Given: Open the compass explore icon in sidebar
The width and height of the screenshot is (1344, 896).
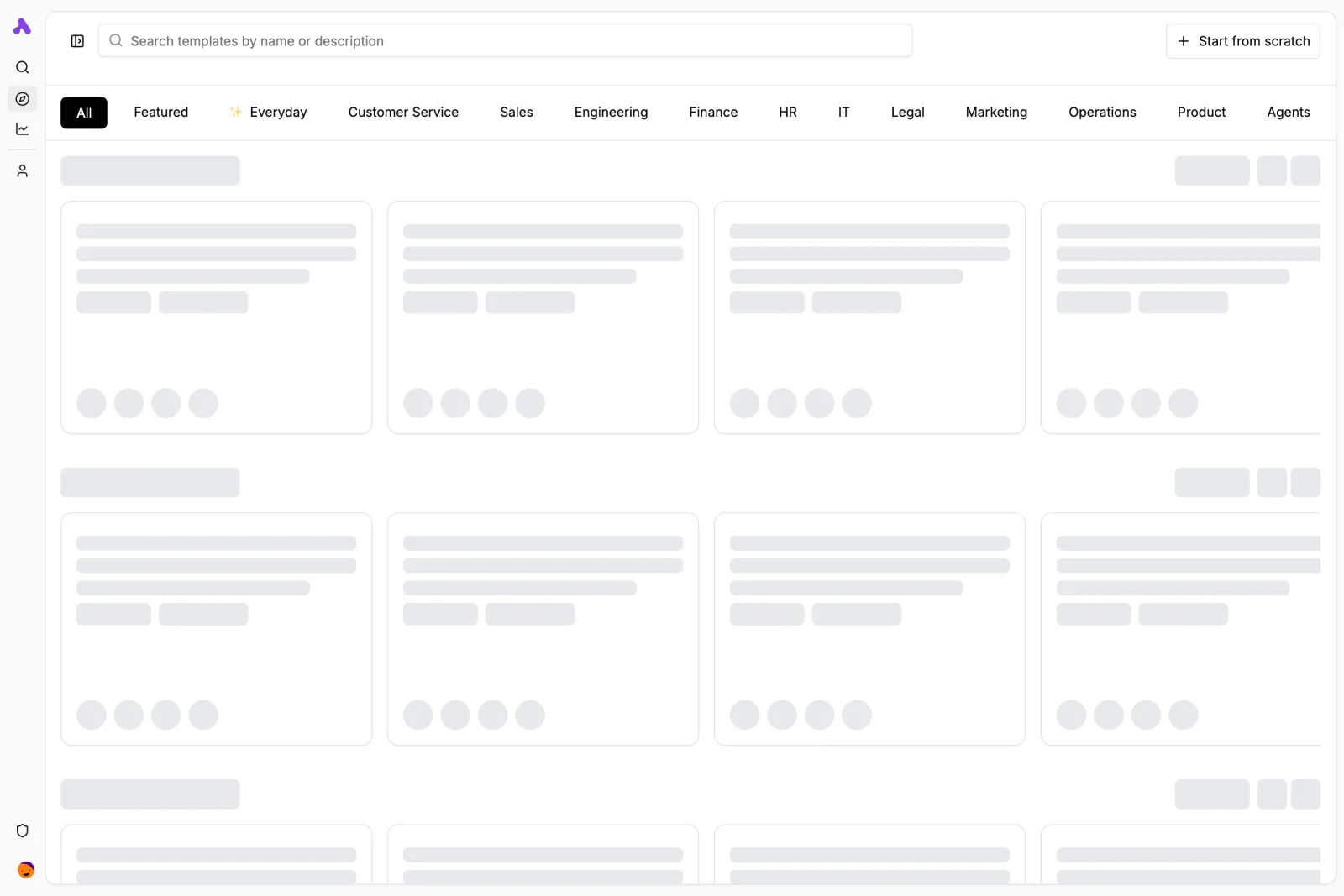Looking at the screenshot, I should pyautogui.click(x=23, y=99).
